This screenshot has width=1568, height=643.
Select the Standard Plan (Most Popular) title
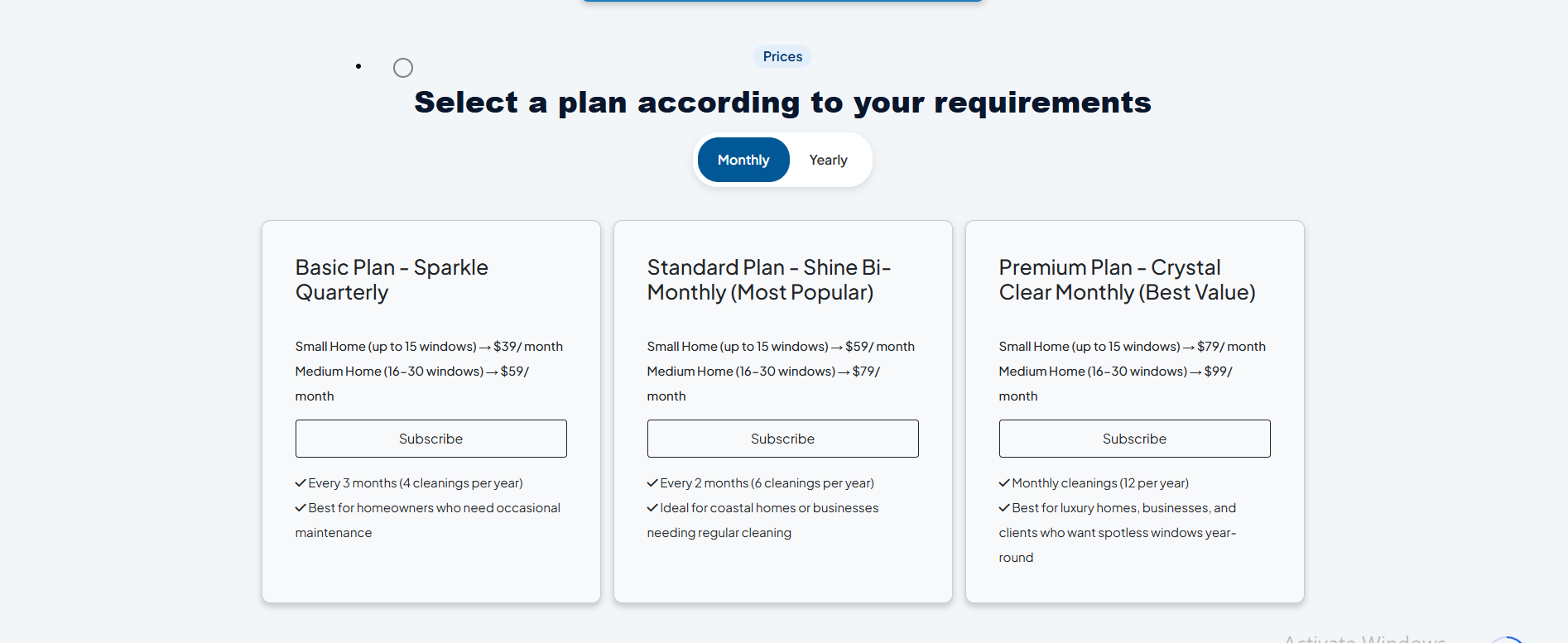click(768, 280)
